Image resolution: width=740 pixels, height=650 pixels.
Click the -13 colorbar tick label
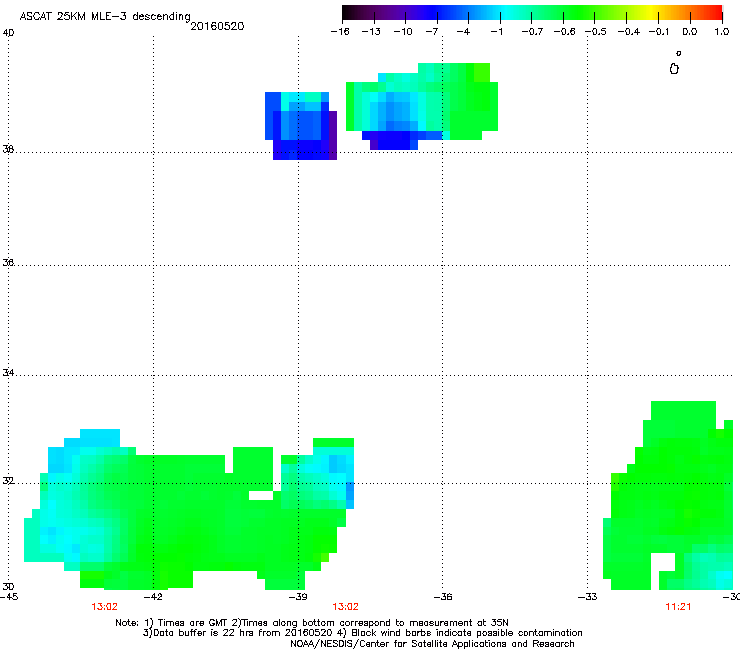pyautogui.click(x=371, y=32)
